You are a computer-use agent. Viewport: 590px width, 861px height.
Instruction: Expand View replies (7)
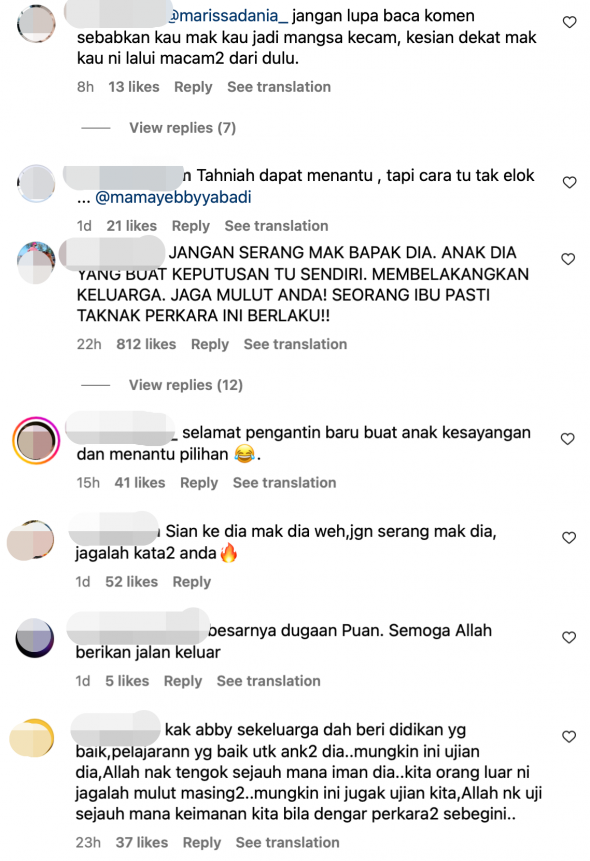tap(182, 128)
